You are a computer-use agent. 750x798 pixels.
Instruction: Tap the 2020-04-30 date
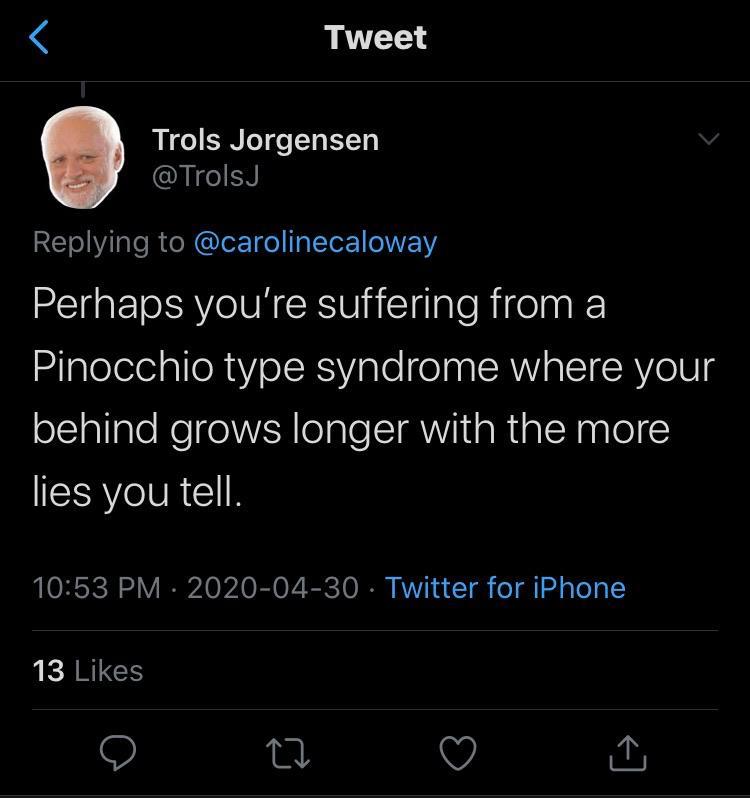click(272, 587)
